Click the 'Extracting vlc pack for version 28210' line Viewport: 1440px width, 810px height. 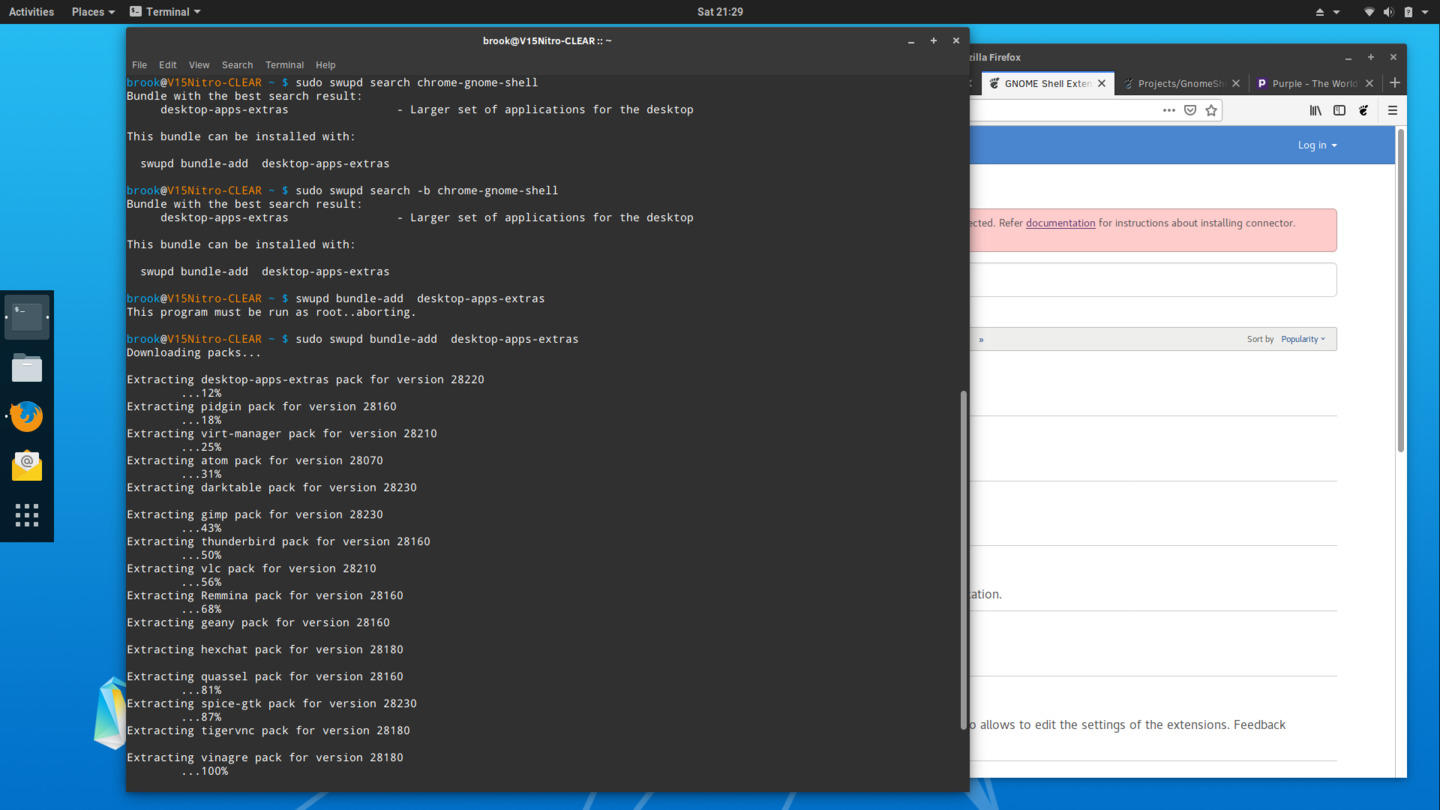point(252,569)
